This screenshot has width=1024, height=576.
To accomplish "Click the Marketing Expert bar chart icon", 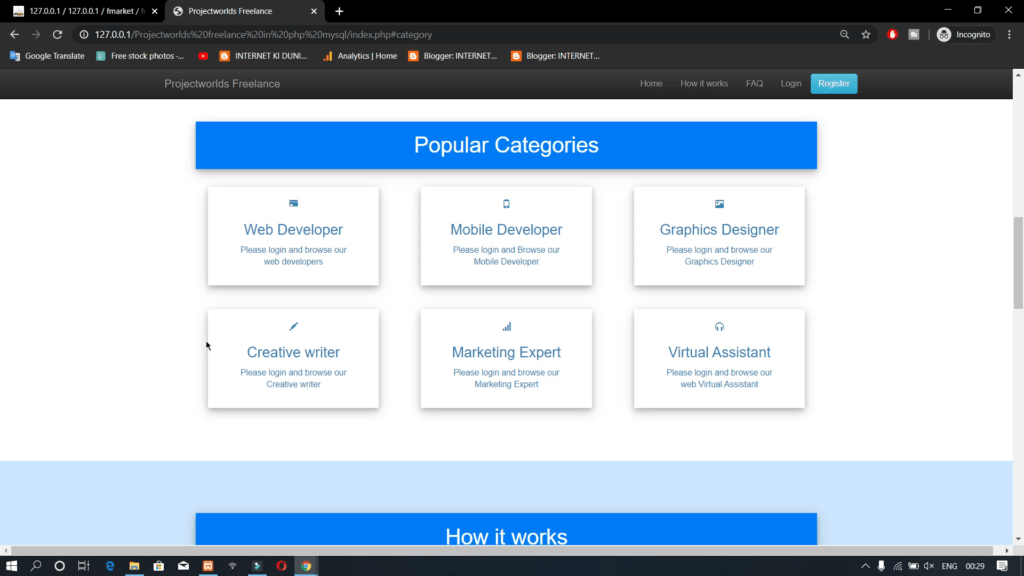I will click(x=506, y=325).
